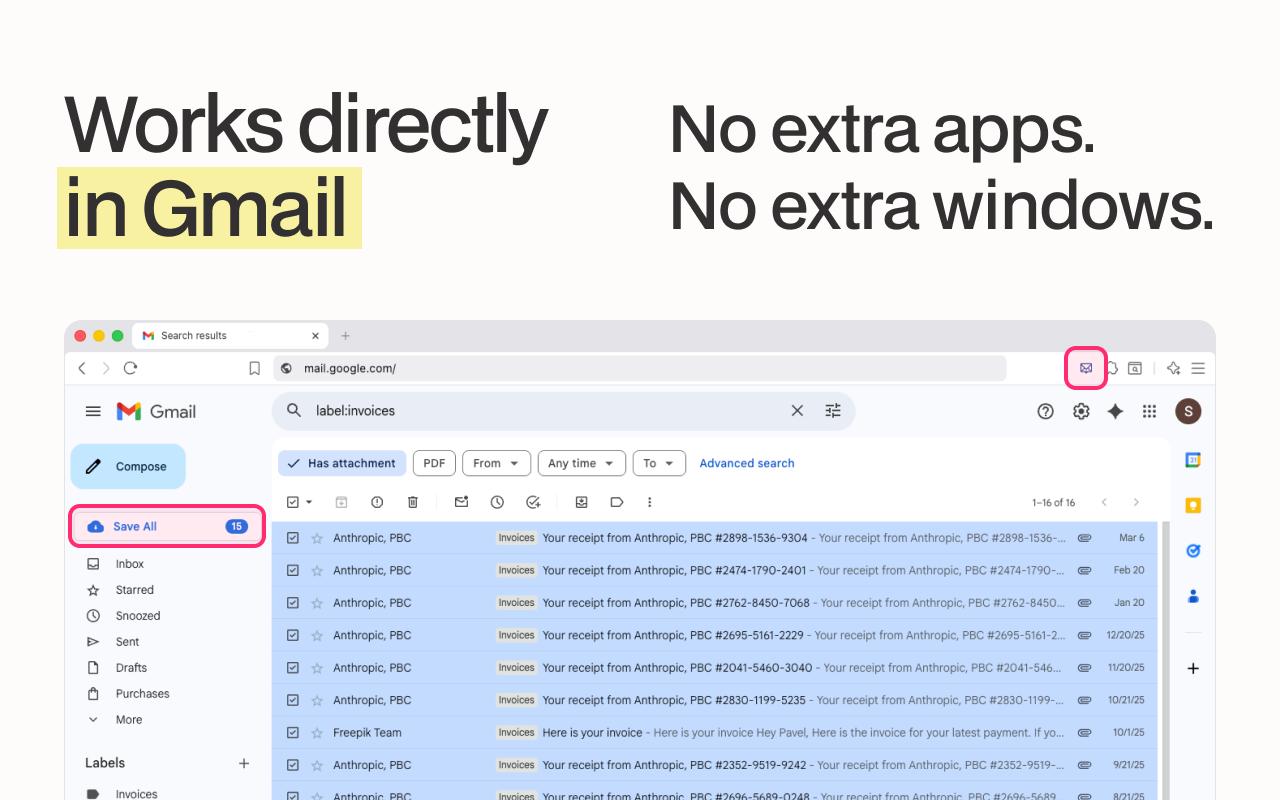
Task: Click the mail.google.com address bar
Action: pos(639,368)
